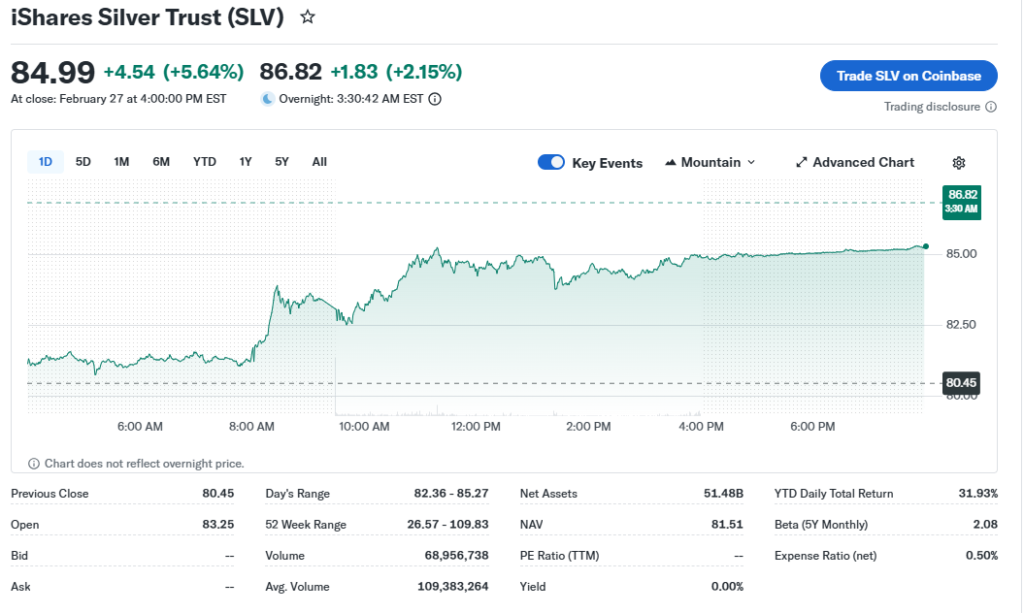The height and width of the screenshot is (613, 1024).
Task: Click the 86.82 overnight price marker
Action: [x=961, y=201]
